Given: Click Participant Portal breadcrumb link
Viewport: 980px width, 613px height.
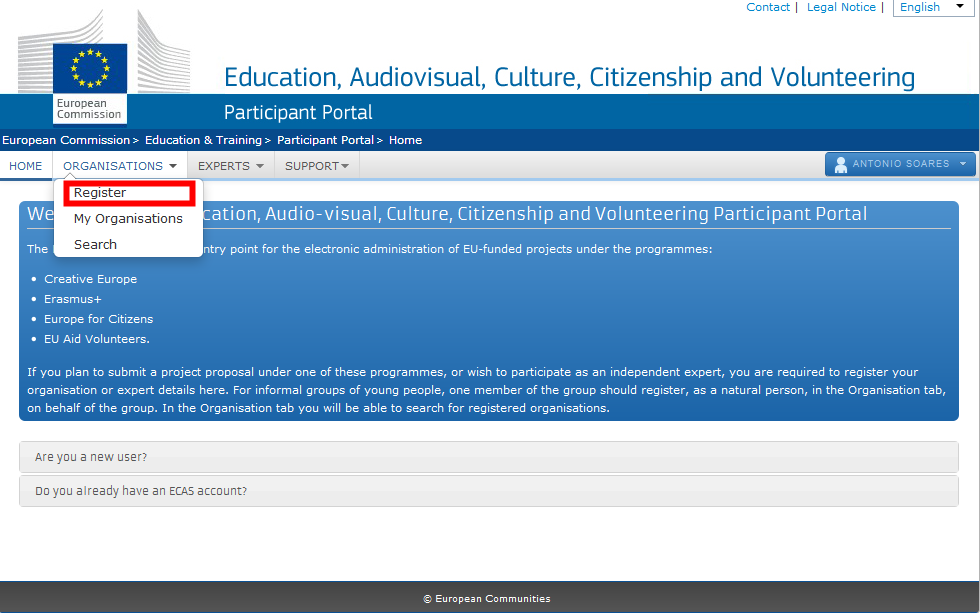Looking at the screenshot, I should click(325, 140).
